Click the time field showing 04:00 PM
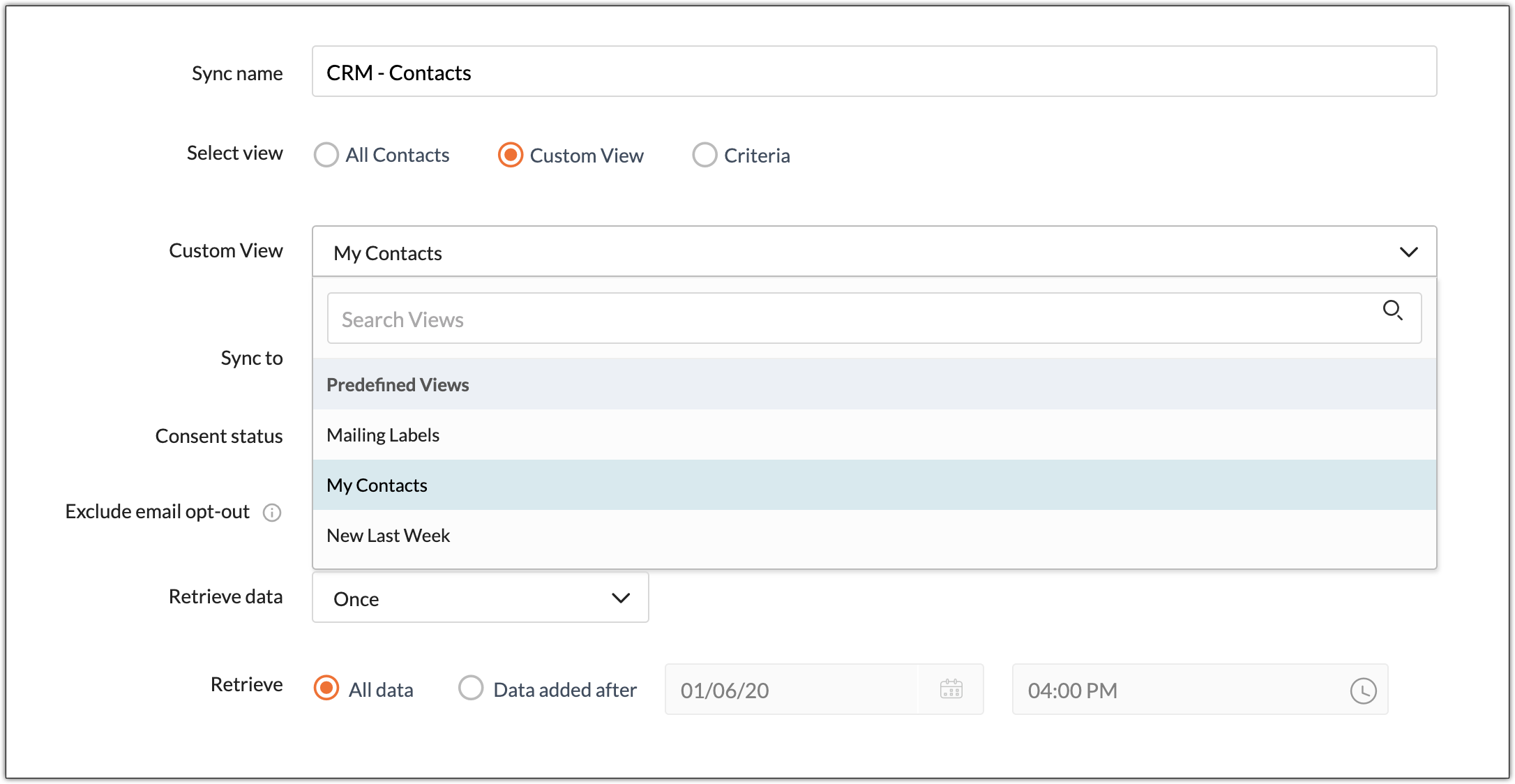Image resolution: width=1515 pixels, height=784 pixels. click(x=1151, y=690)
